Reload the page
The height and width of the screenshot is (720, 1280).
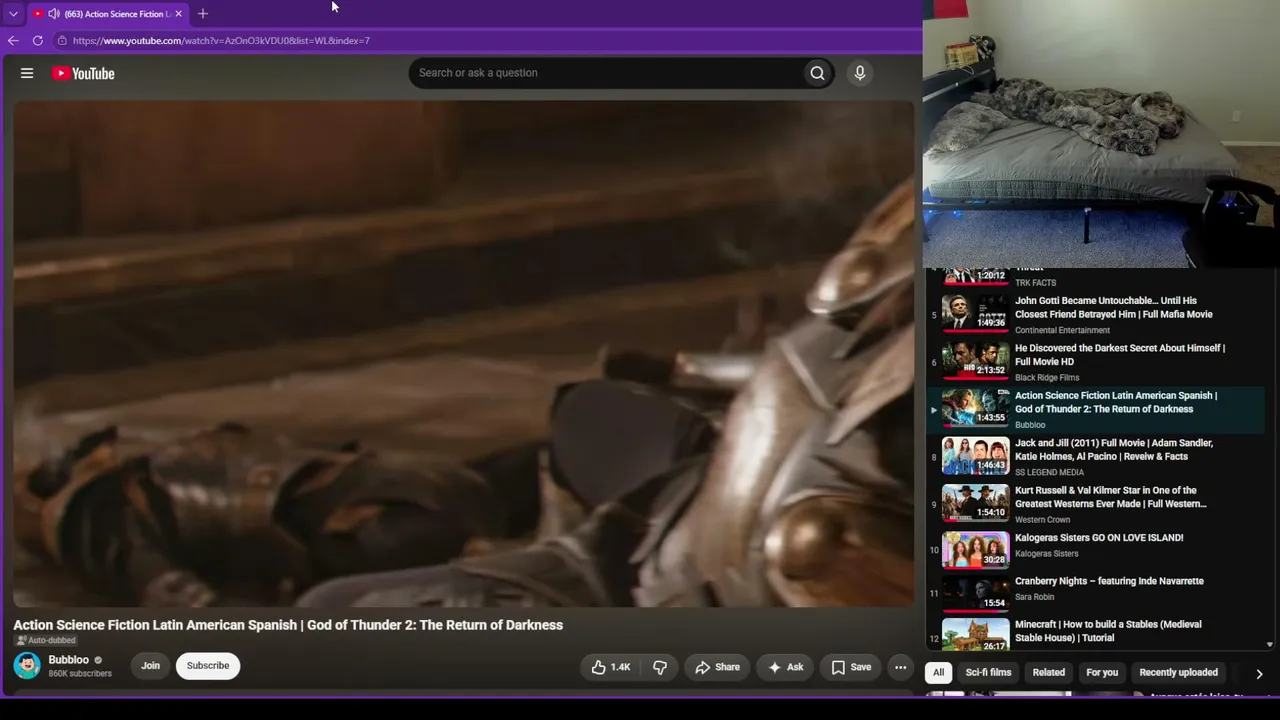[38, 41]
